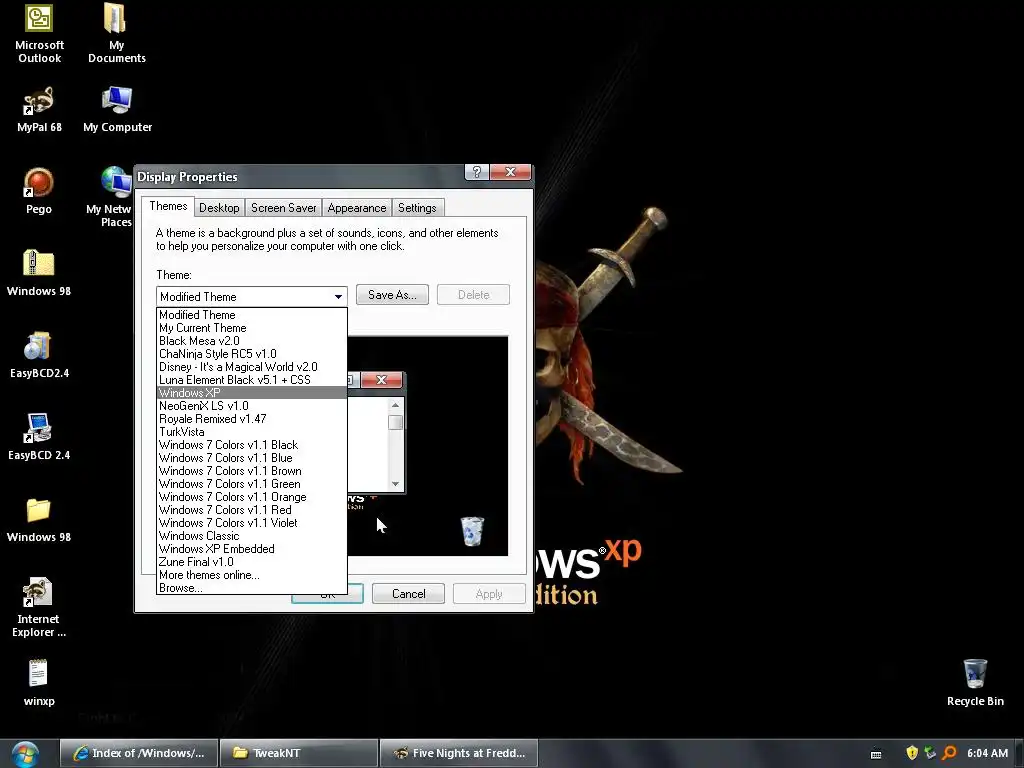Switch to the Appearance tab

pos(357,208)
